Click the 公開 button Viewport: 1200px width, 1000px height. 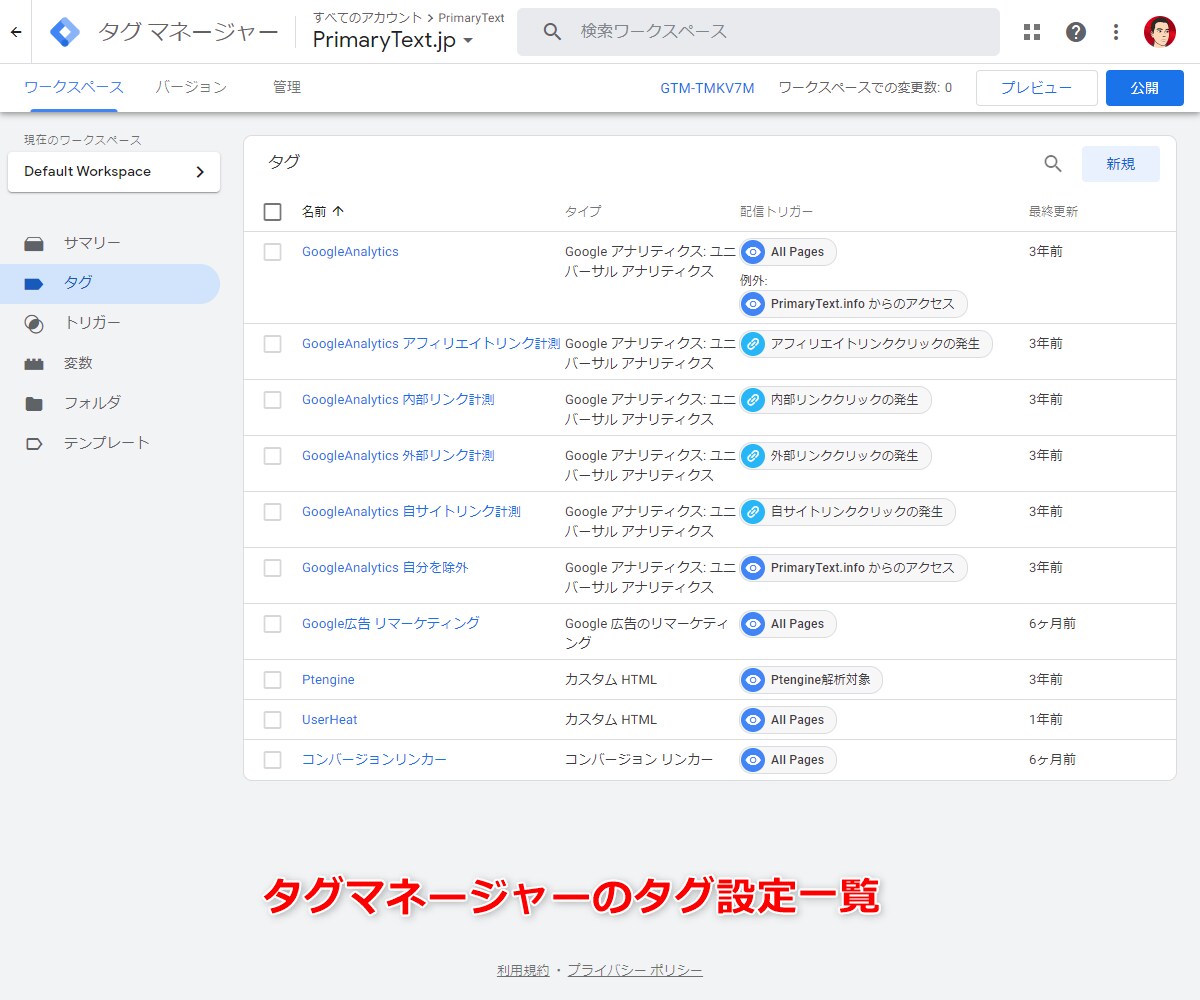(x=1145, y=88)
